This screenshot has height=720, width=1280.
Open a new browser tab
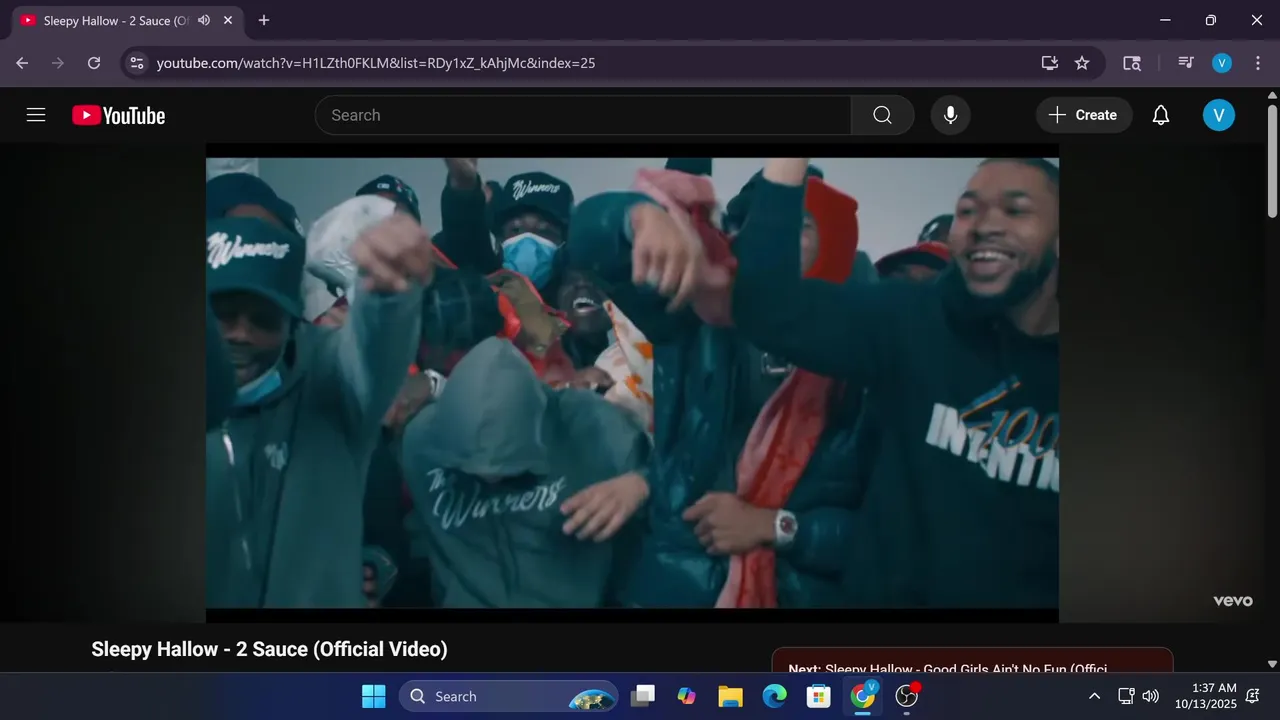264,20
